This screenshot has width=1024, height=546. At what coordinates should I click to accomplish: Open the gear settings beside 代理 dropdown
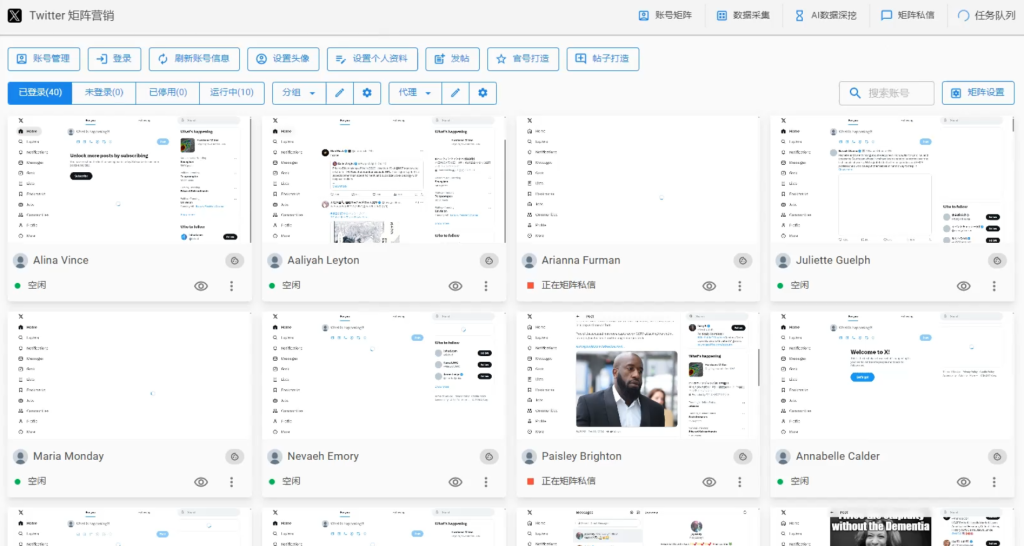pyautogui.click(x=483, y=93)
